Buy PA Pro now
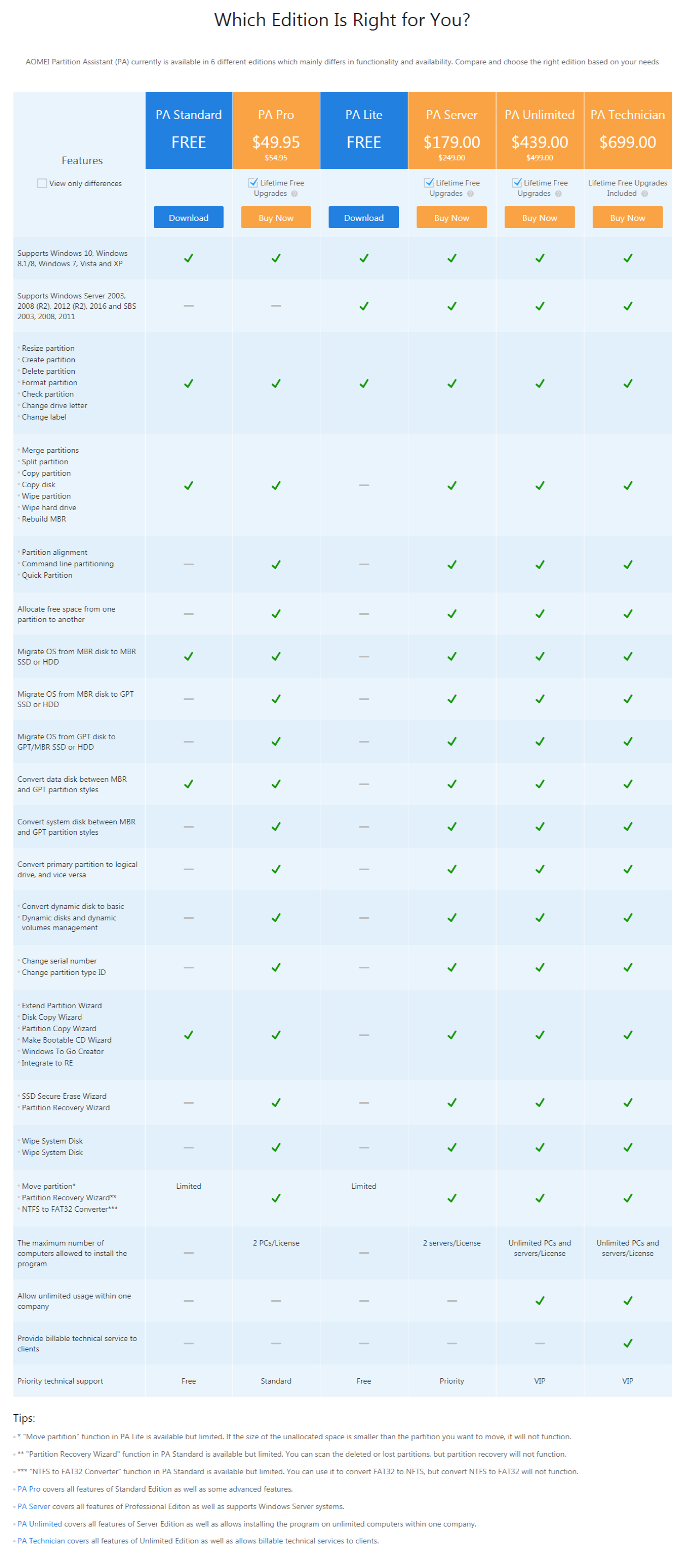The height and width of the screenshot is (1568, 674). [276, 217]
